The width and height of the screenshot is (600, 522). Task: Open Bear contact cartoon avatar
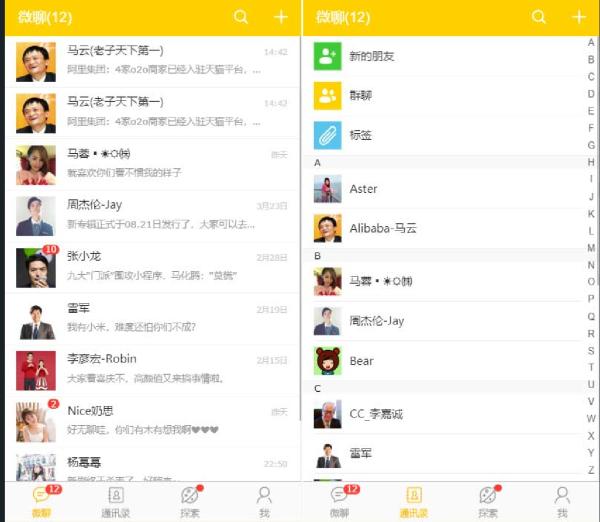coord(328,361)
